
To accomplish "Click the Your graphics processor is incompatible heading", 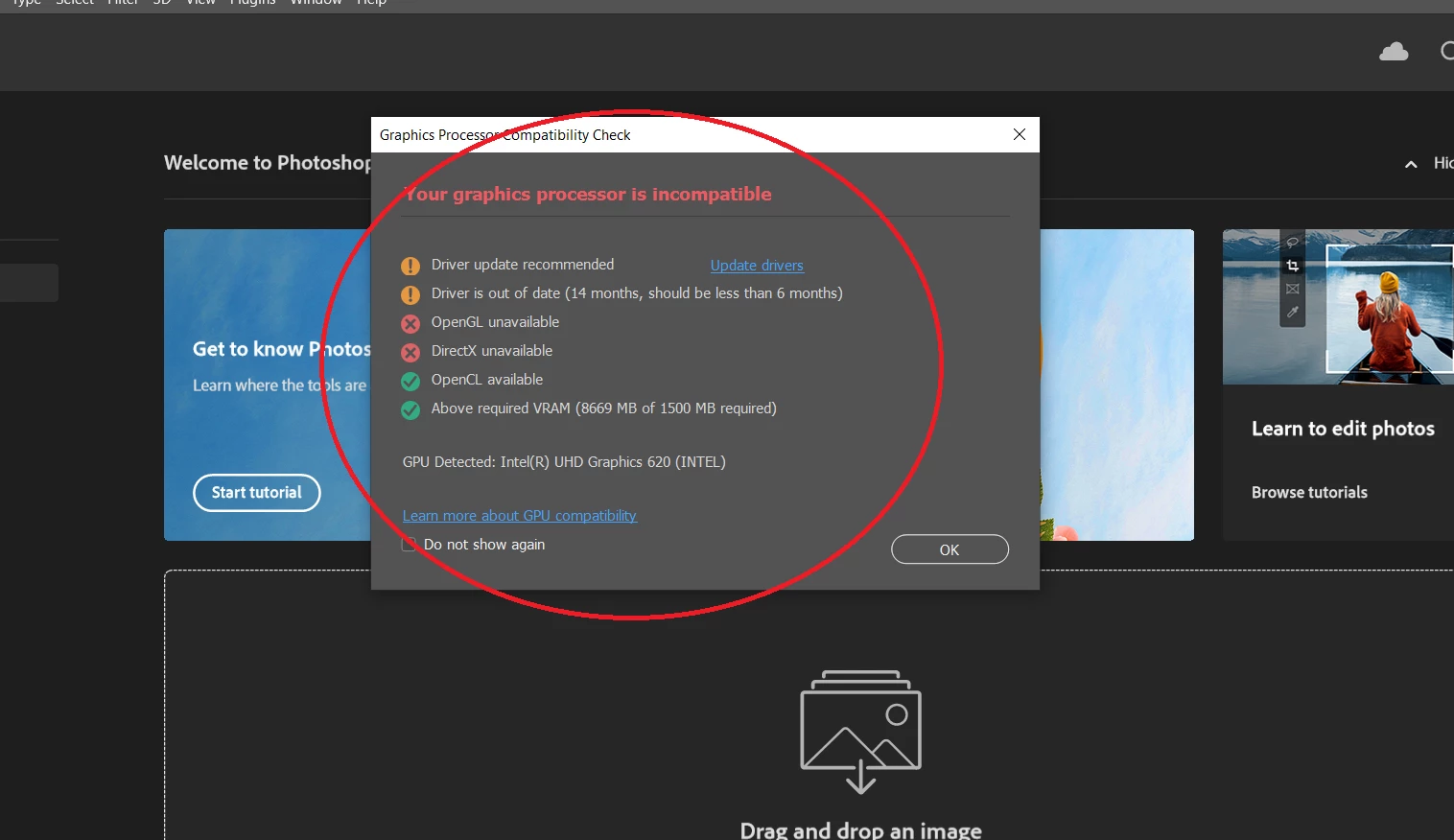I will point(587,195).
